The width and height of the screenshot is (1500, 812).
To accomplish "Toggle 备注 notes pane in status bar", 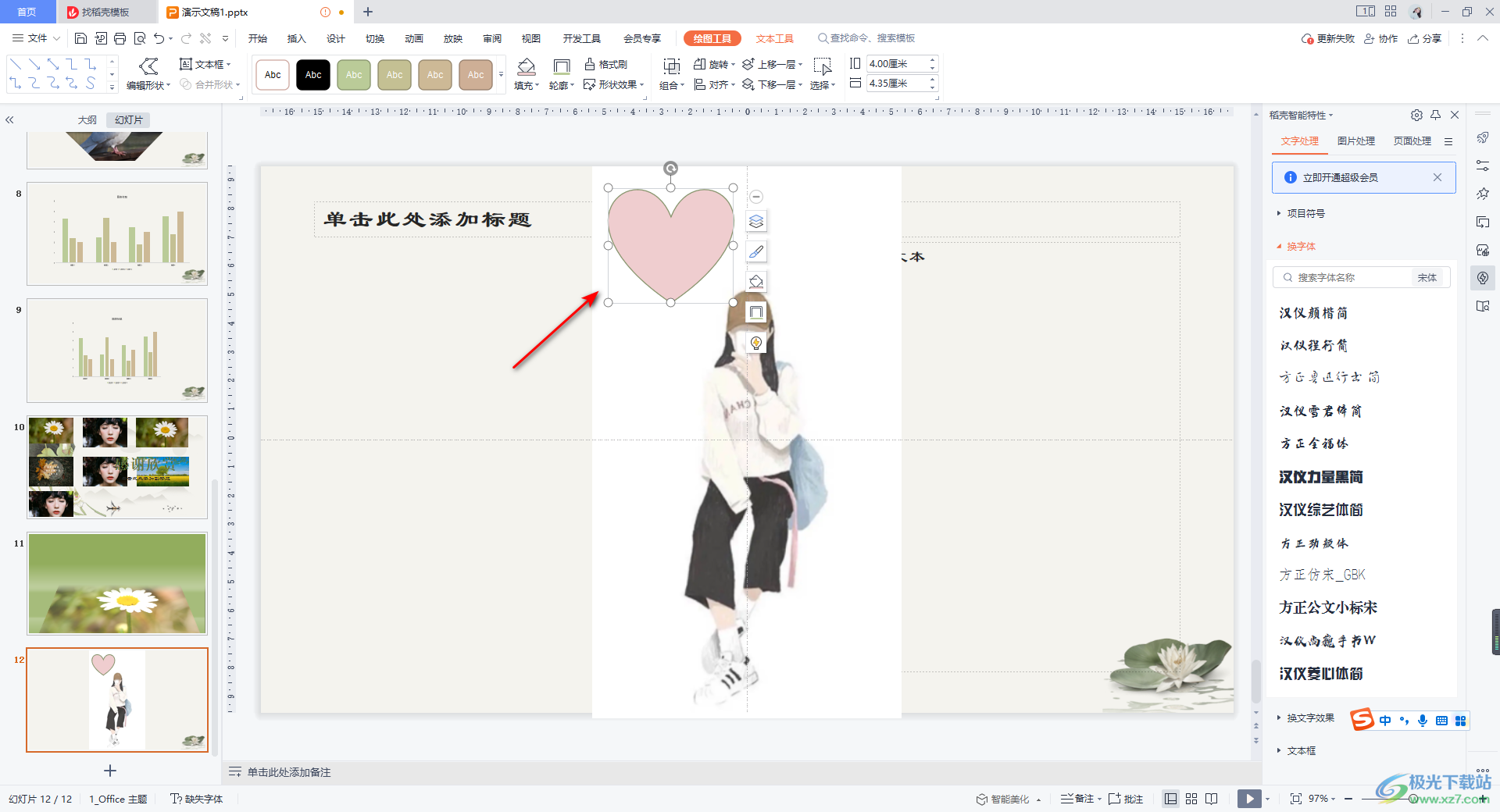I will [1077, 799].
